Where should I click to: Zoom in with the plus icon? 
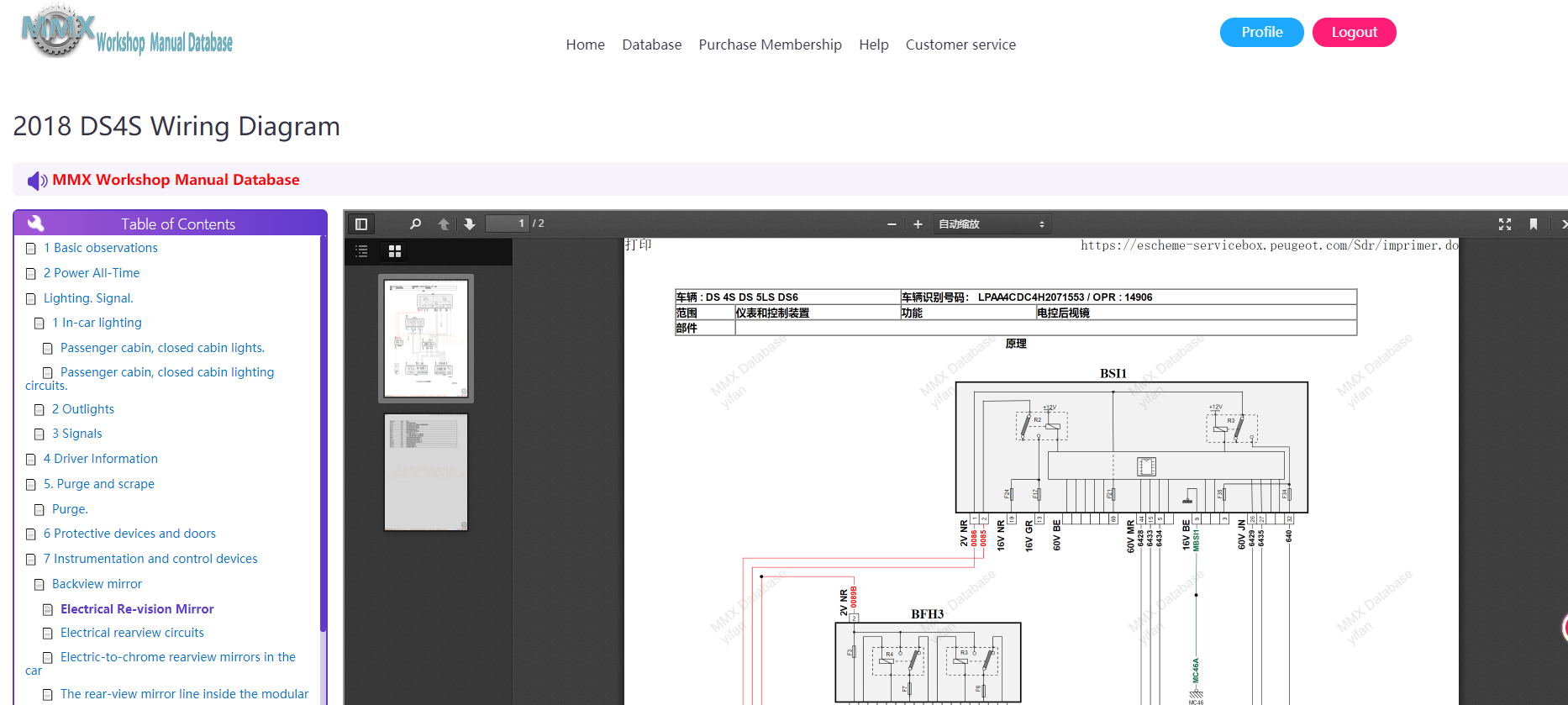click(918, 224)
